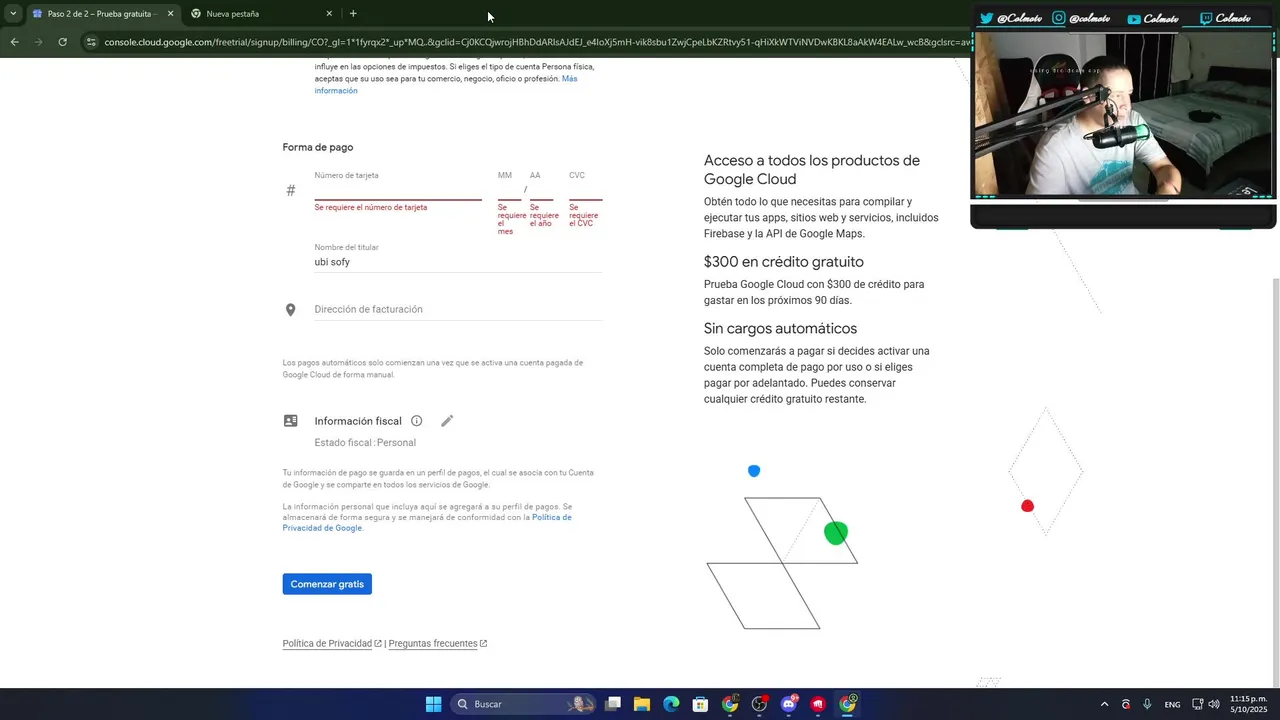Screen dimensions: 1280x720
Task: Click the card number input field
Action: click(x=398, y=190)
